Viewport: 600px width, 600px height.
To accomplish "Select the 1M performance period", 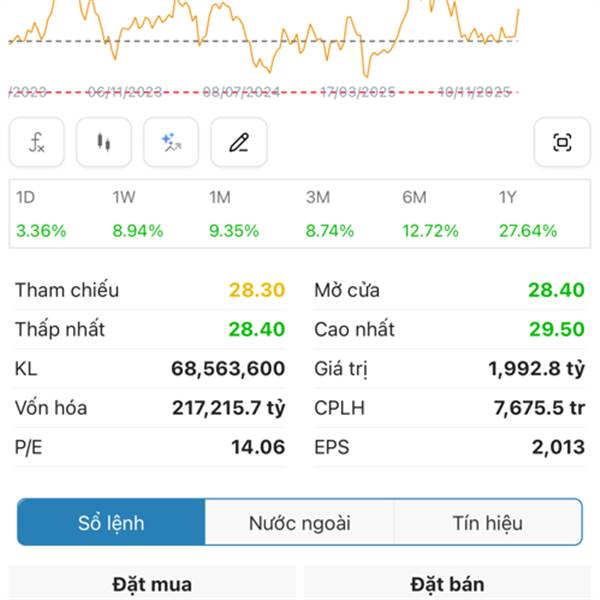I will coord(234,214).
